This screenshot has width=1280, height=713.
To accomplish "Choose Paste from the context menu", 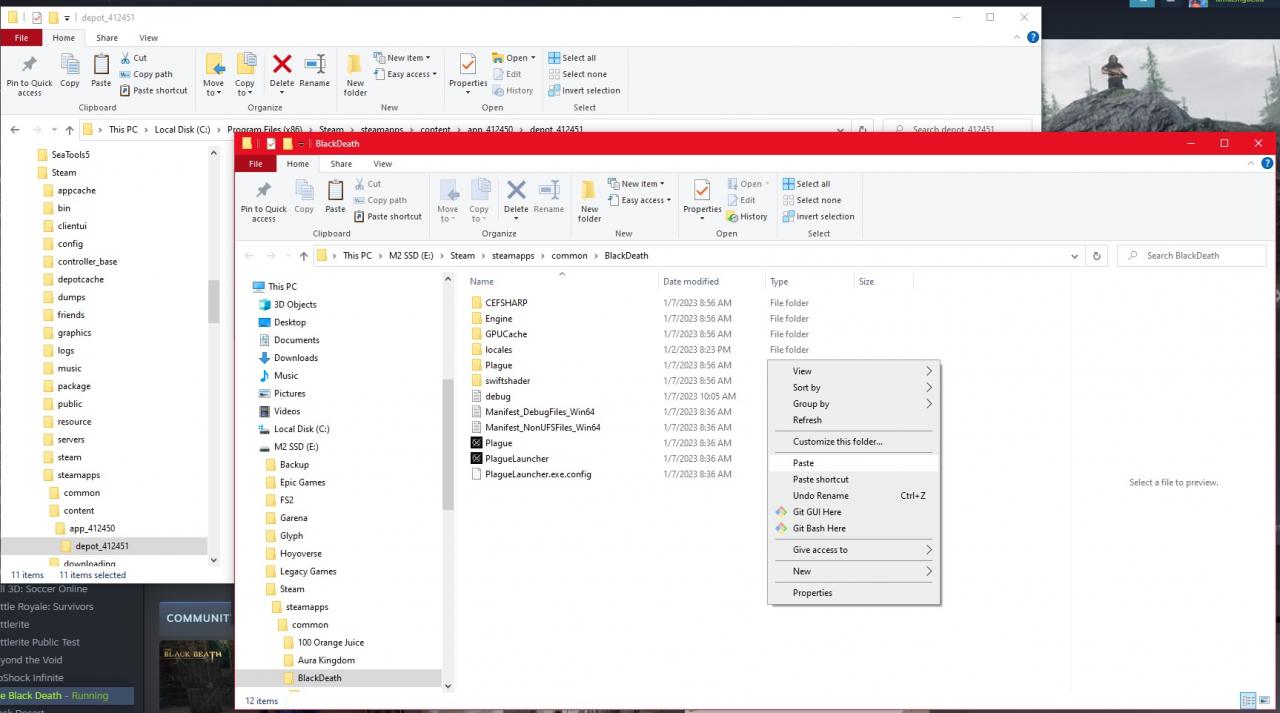I will (803, 463).
